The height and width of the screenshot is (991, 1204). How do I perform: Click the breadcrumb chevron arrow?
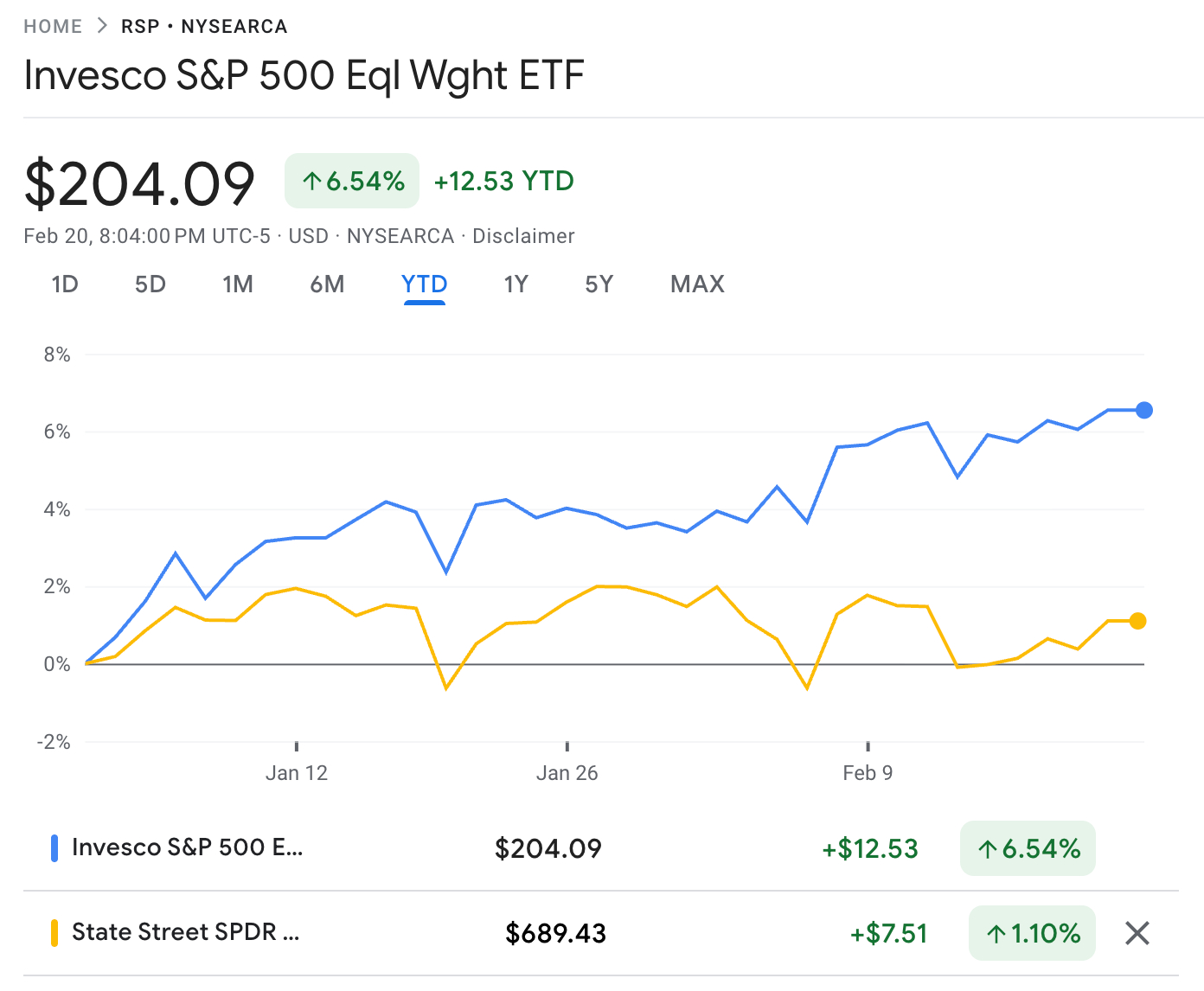pyautogui.click(x=102, y=26)
